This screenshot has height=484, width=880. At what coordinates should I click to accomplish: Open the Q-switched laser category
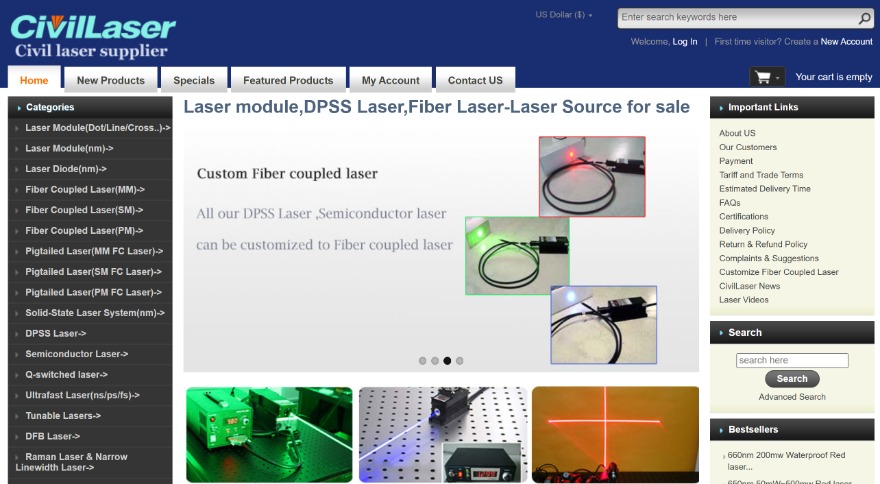point(66,374)
